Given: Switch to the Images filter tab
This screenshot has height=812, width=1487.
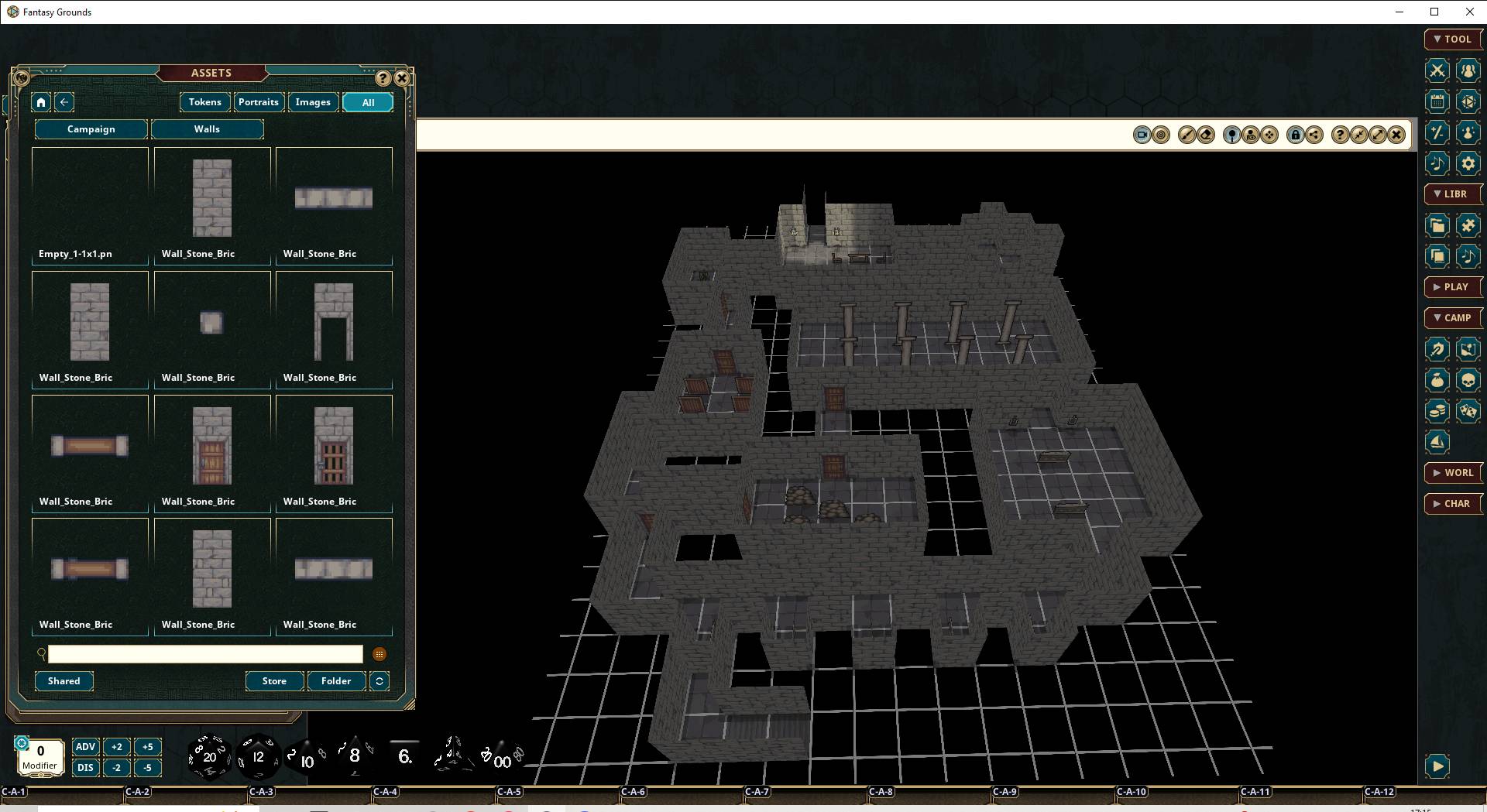Looking at the screenshot, I should (313, 102).
